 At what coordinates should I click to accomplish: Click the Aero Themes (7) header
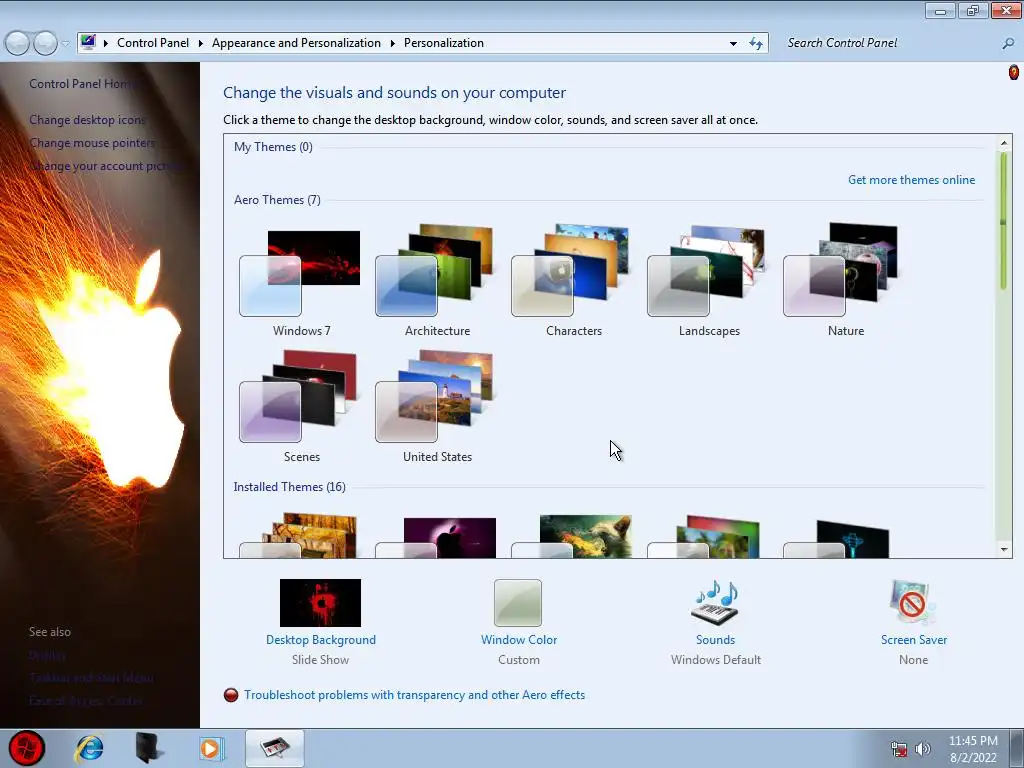coord(277,200)
